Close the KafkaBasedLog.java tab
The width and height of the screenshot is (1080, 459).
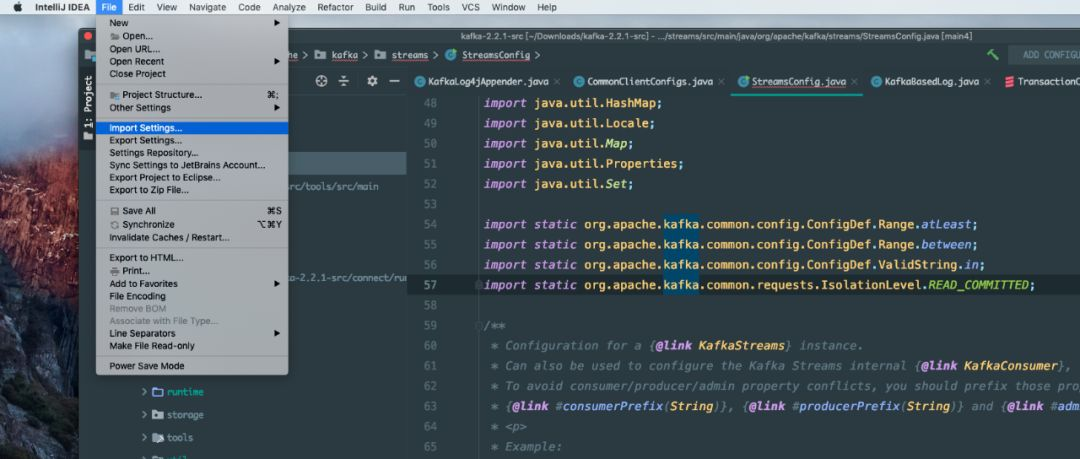pyautogui.click(x=987, y=82)
